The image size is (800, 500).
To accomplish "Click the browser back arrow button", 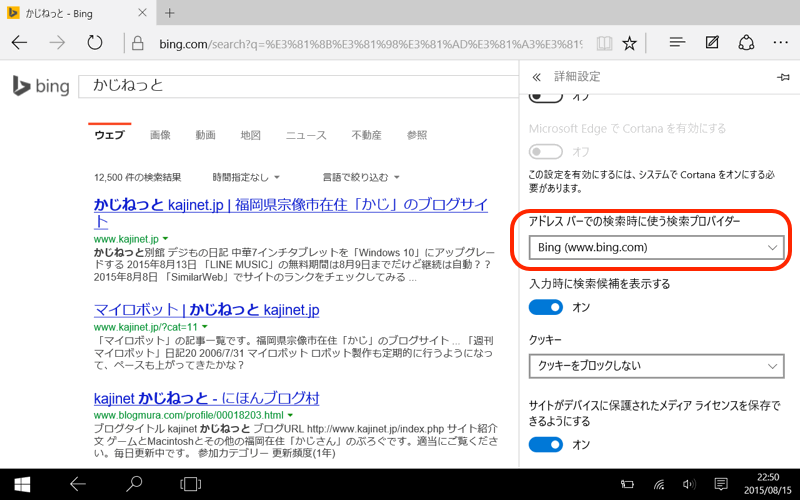I will point(20,43).
